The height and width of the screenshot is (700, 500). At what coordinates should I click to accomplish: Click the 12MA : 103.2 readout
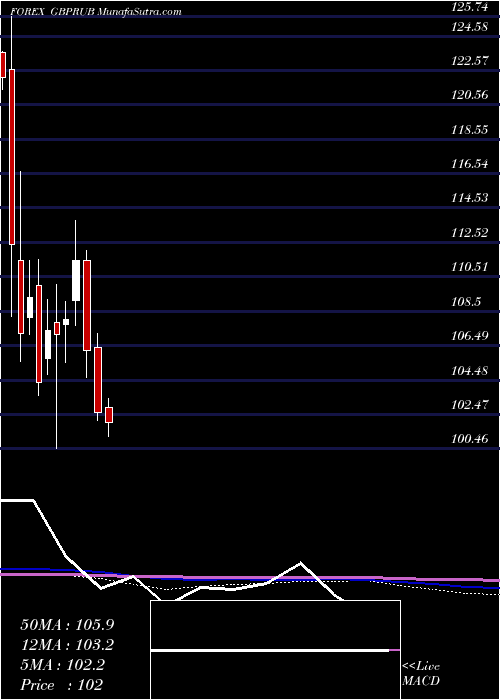pos(67,645)
